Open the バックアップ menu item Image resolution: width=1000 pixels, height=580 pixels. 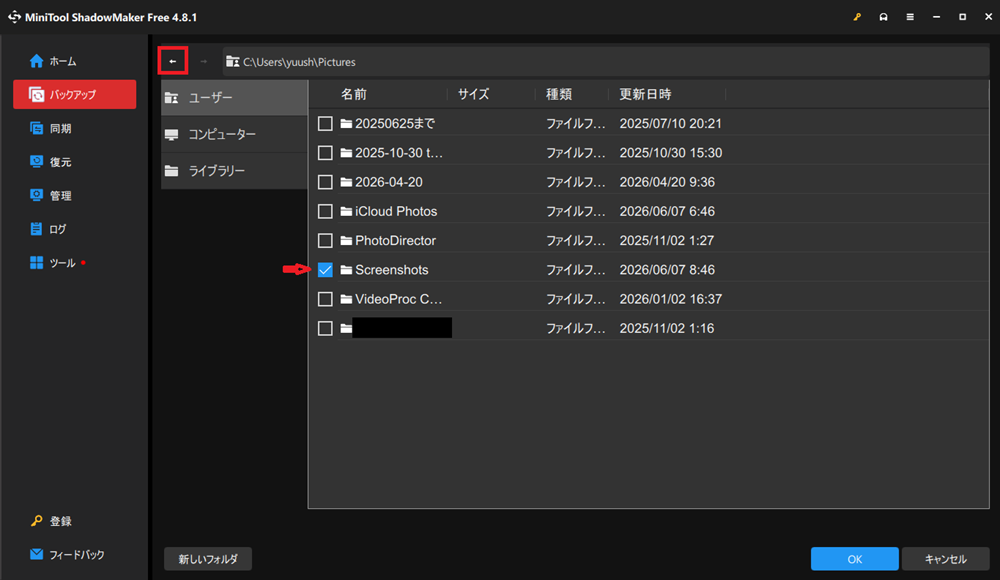75,94
